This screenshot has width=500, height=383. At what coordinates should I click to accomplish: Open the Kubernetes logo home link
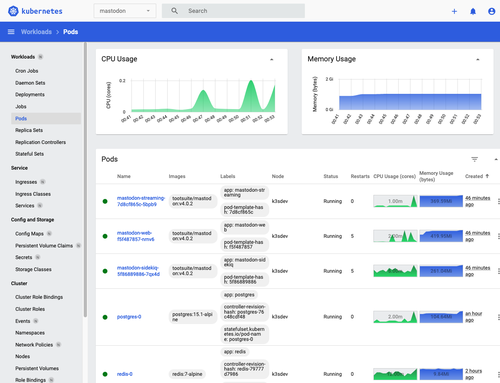click(x=35, y=11)
